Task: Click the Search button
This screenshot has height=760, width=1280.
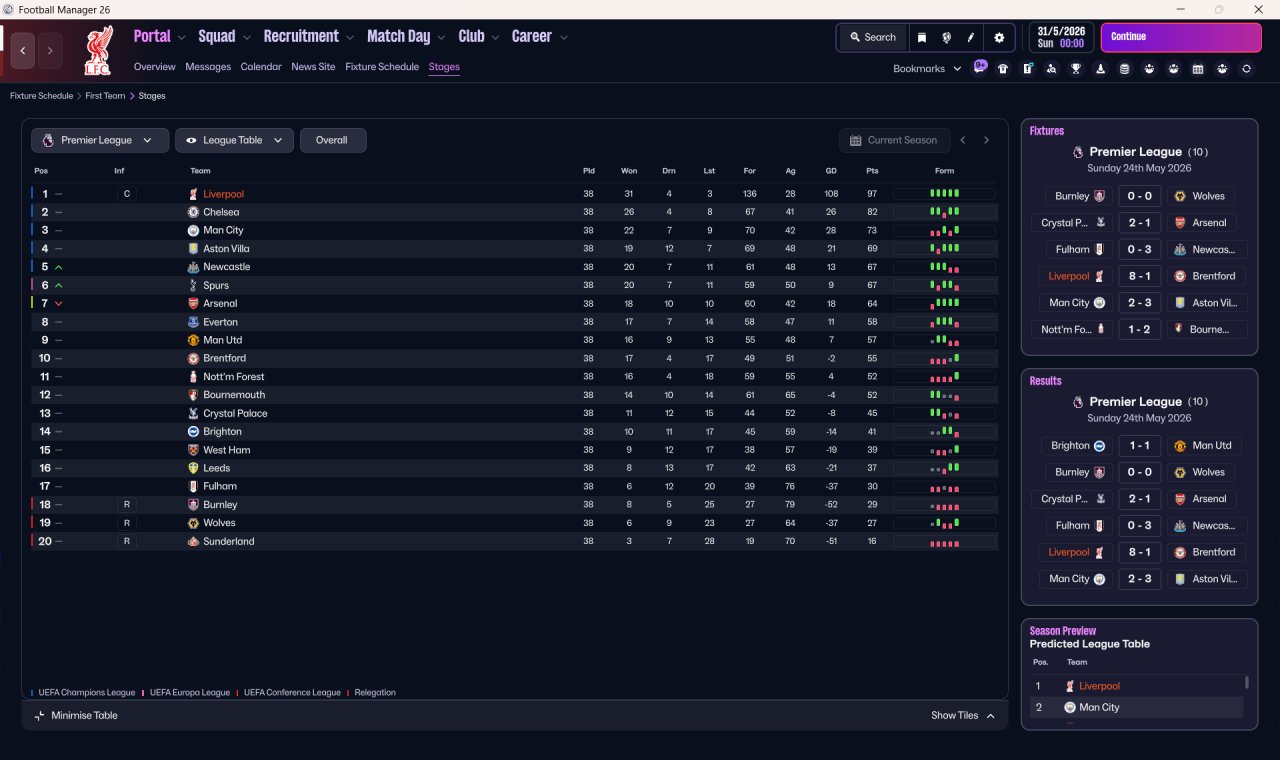Action: [873, 38]
